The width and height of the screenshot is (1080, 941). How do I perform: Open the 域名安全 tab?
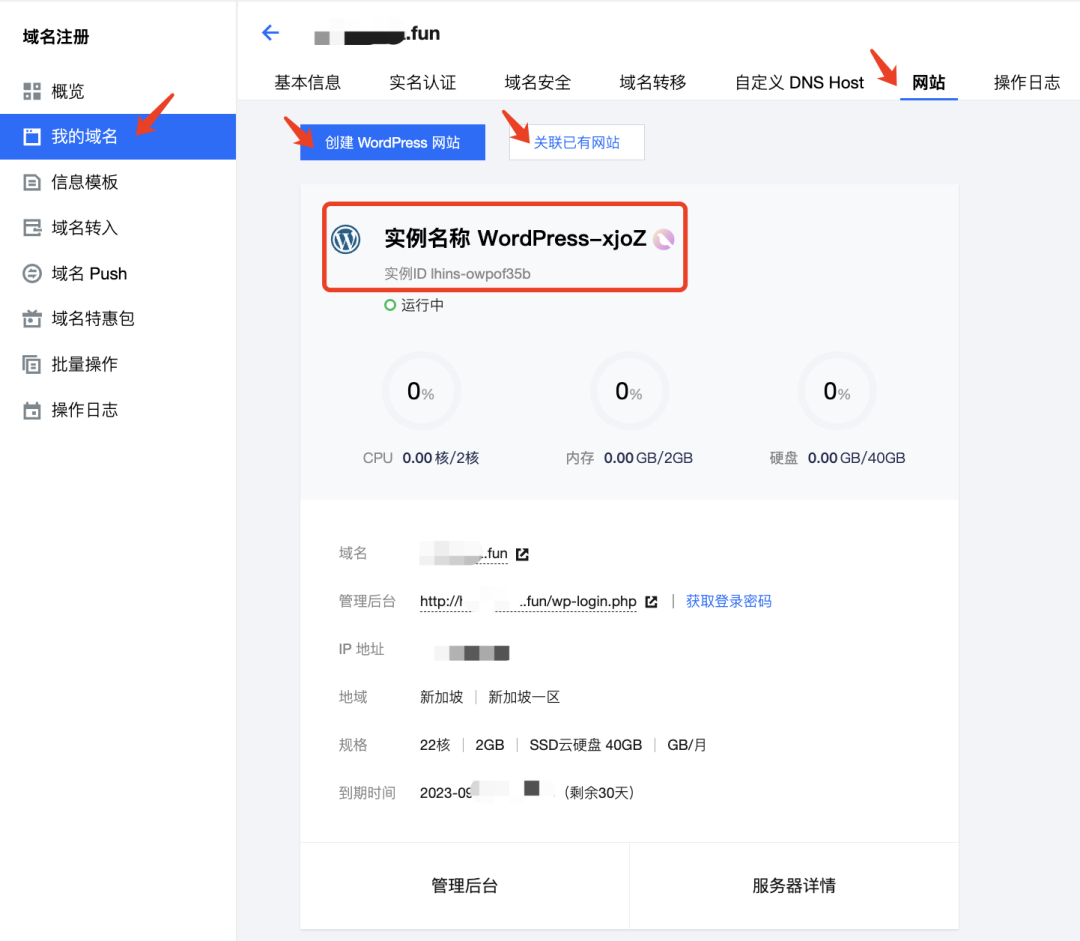(537, 82)
